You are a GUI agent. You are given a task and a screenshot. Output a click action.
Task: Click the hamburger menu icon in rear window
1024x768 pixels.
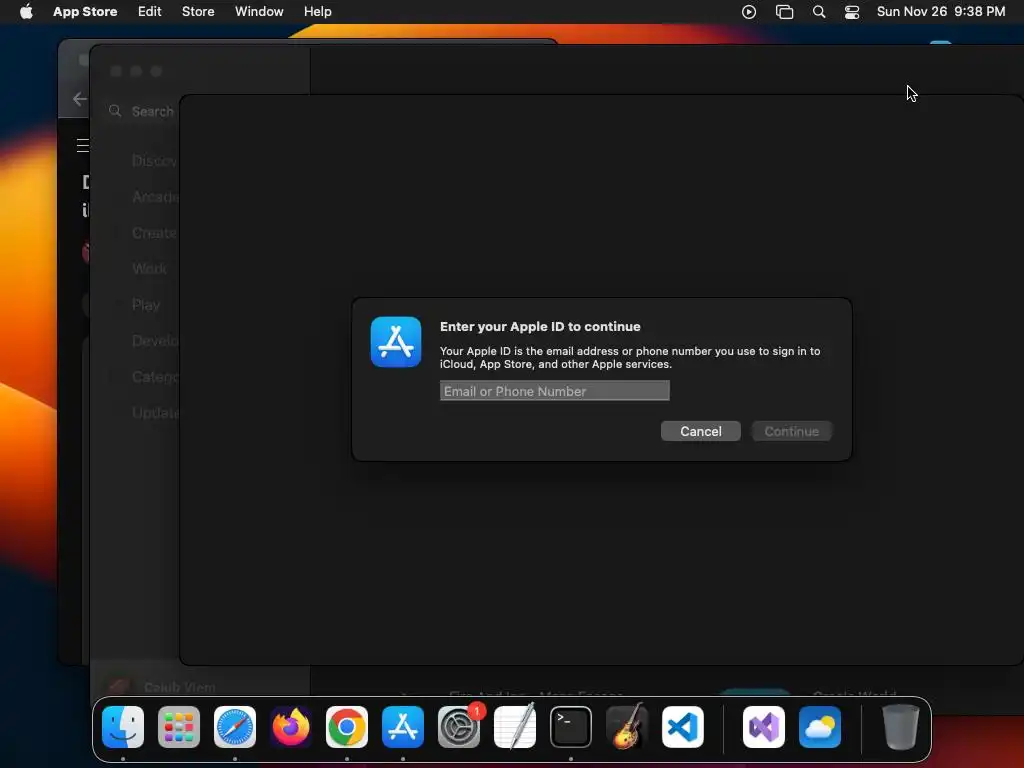click(x=83, y=145)
